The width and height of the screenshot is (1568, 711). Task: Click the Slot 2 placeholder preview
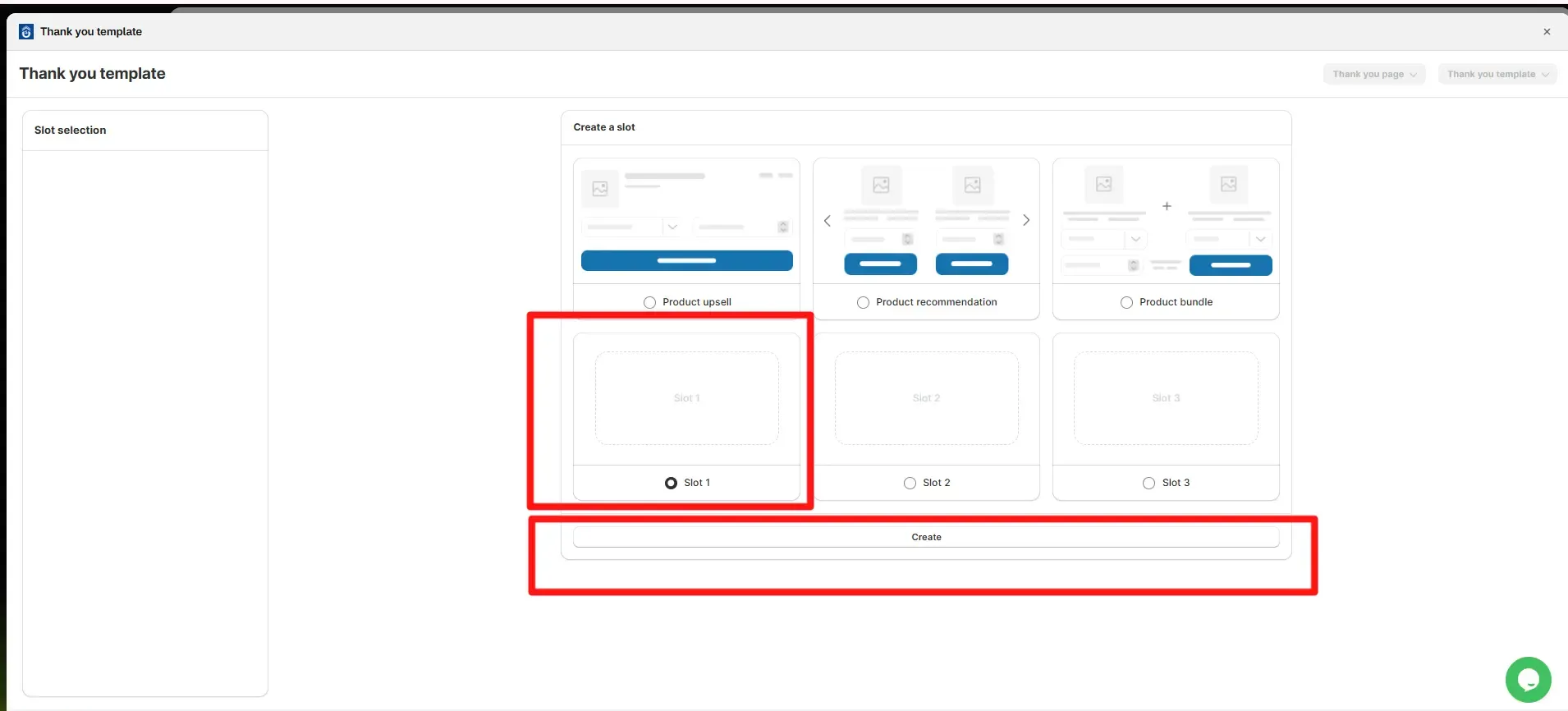(x=926, y=398)
